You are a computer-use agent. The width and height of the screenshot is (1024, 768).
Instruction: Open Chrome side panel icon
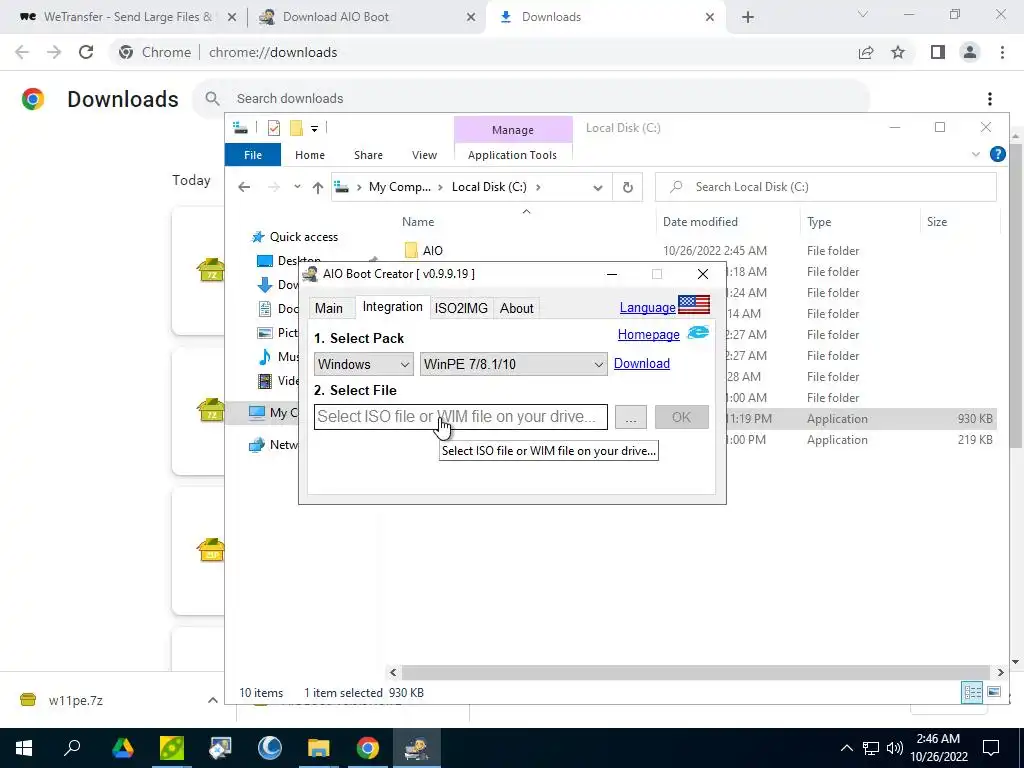point(938,52)
